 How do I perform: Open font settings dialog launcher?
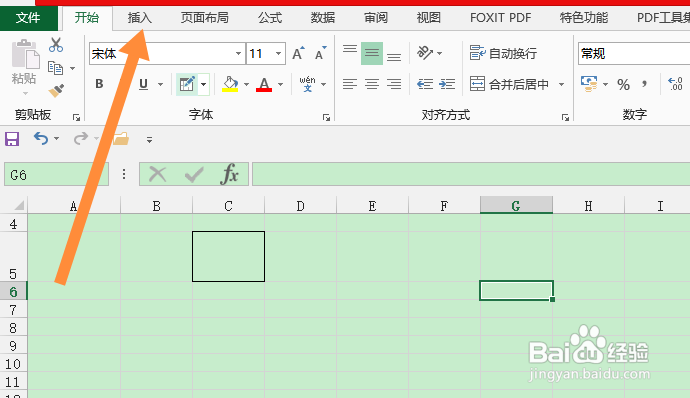point(326,117)
